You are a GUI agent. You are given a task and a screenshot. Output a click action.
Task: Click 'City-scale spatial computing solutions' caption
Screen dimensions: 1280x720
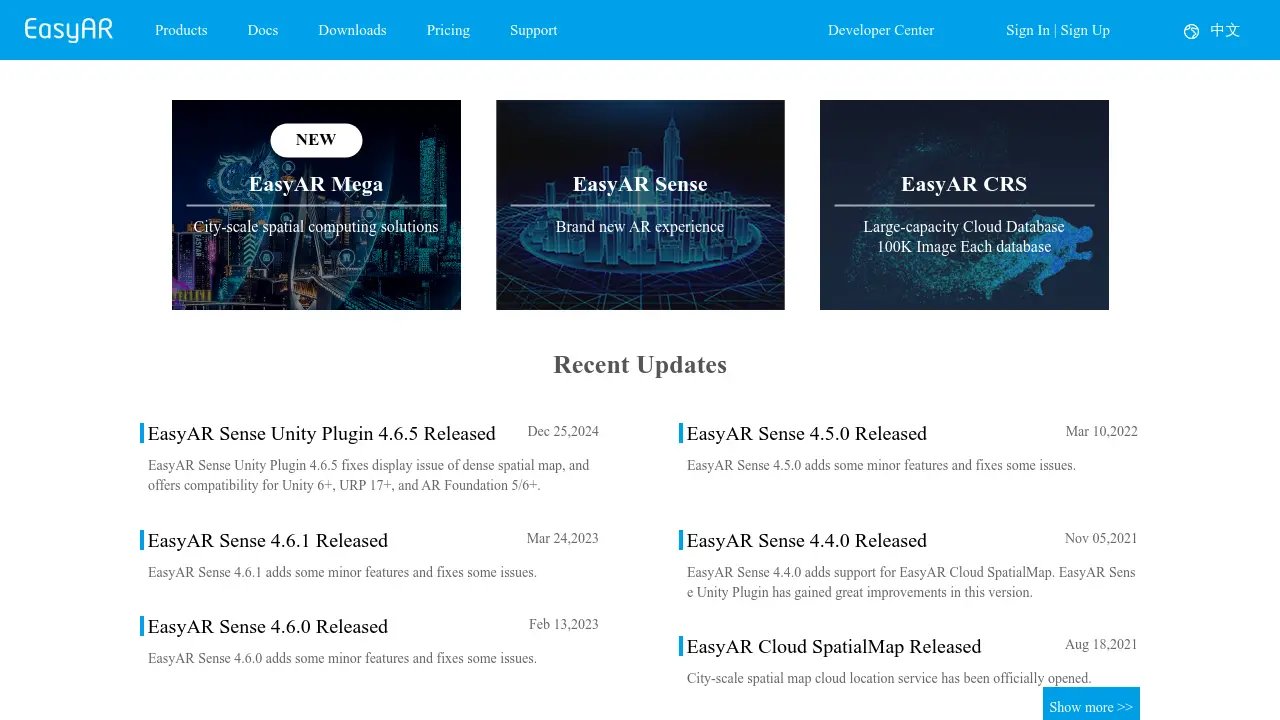pos(316,227)
